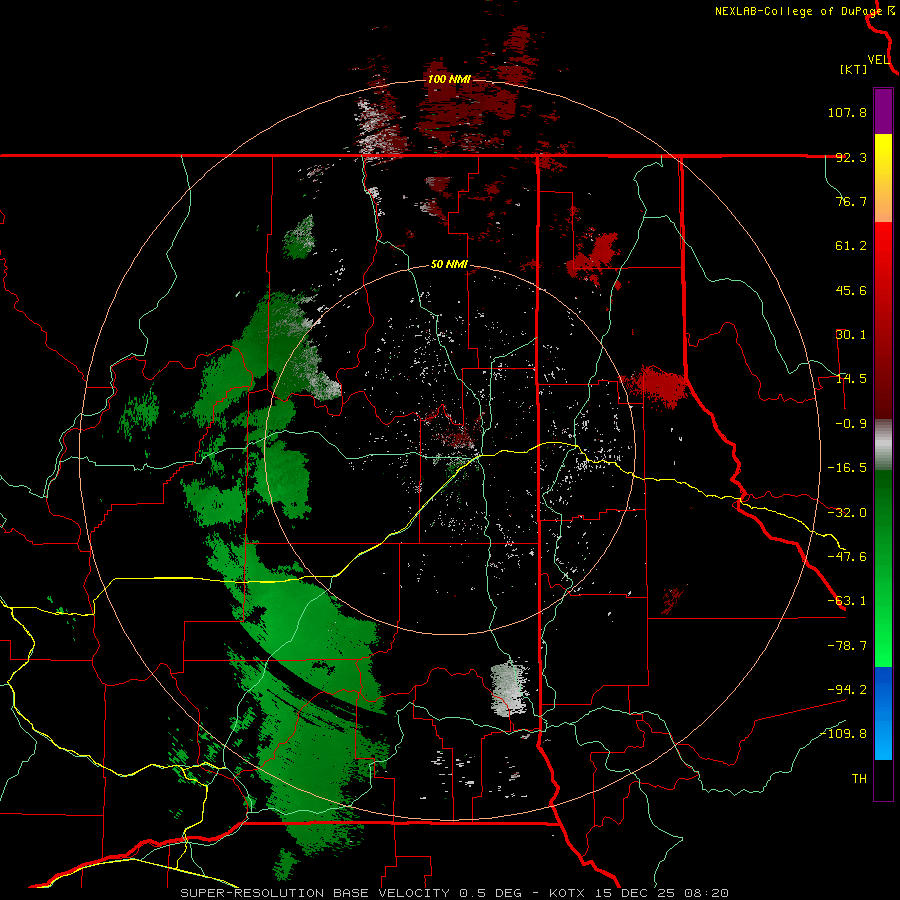The width and height of the screenshot is (900, 900).
Task: Click the KOTX station identifier
Action: (x=566, y=893)
